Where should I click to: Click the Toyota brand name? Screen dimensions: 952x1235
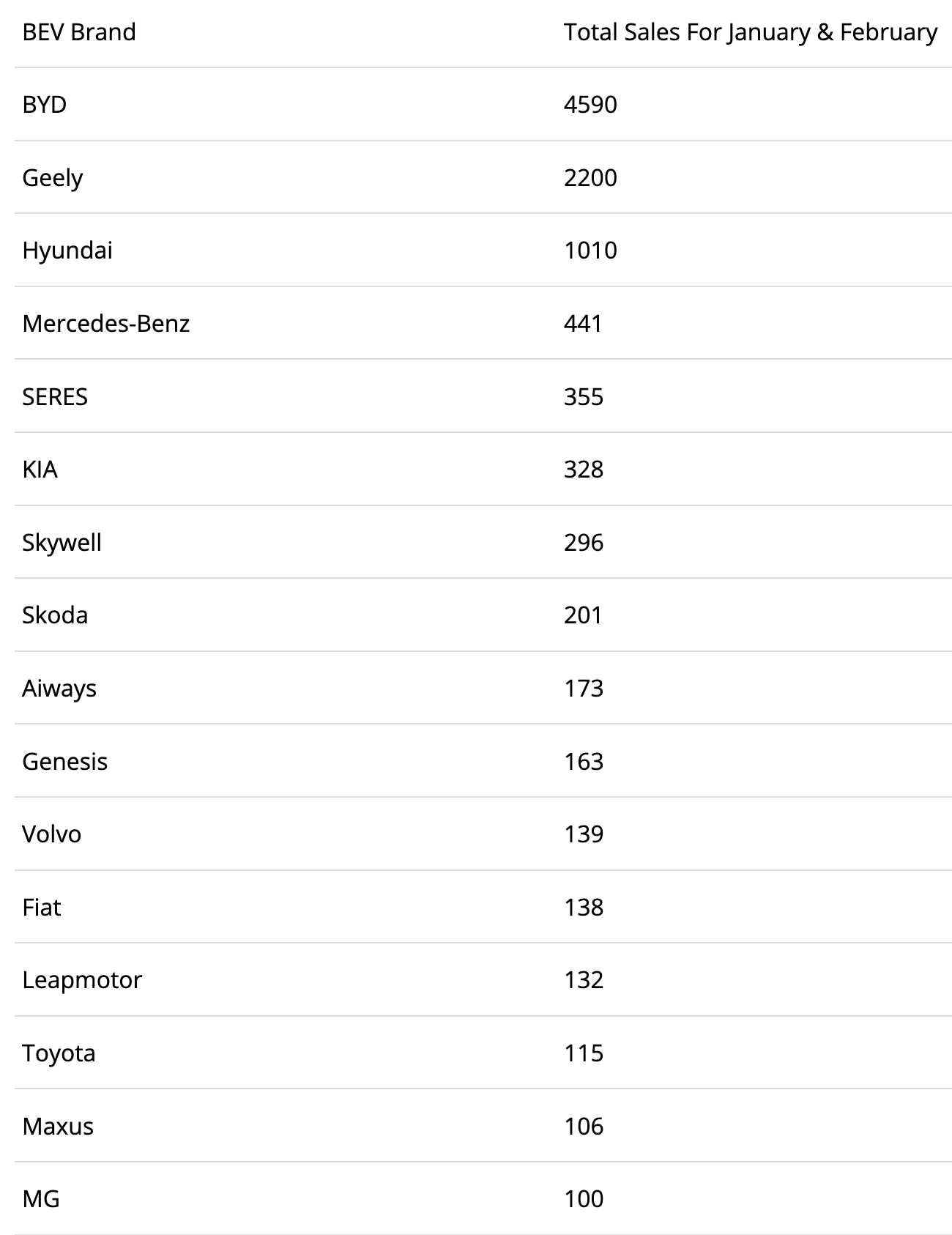[x=59, y=1053]
